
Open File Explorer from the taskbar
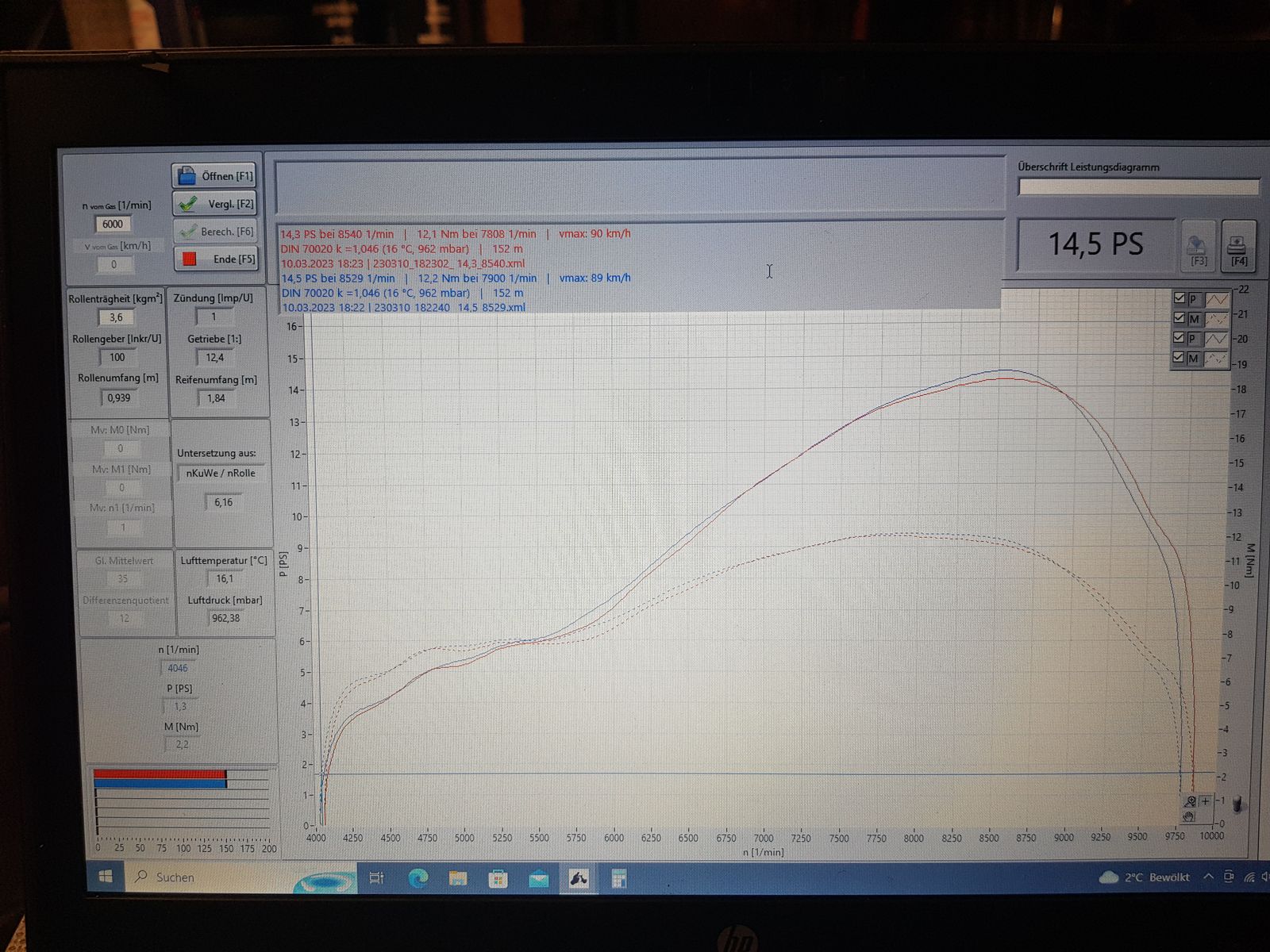458,877
